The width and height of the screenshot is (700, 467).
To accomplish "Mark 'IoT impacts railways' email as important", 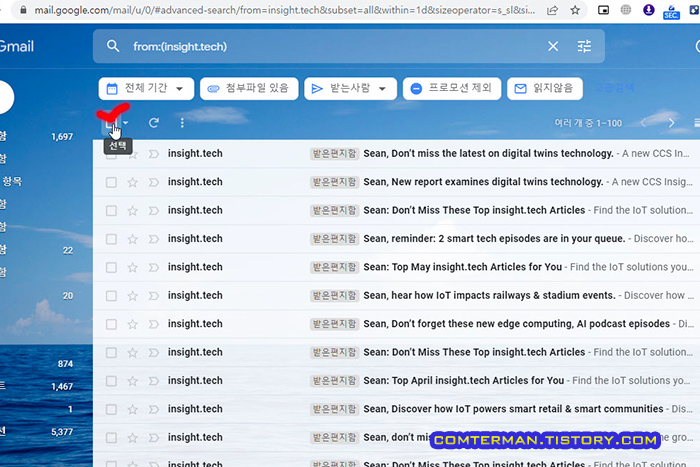I will (154, 296).
